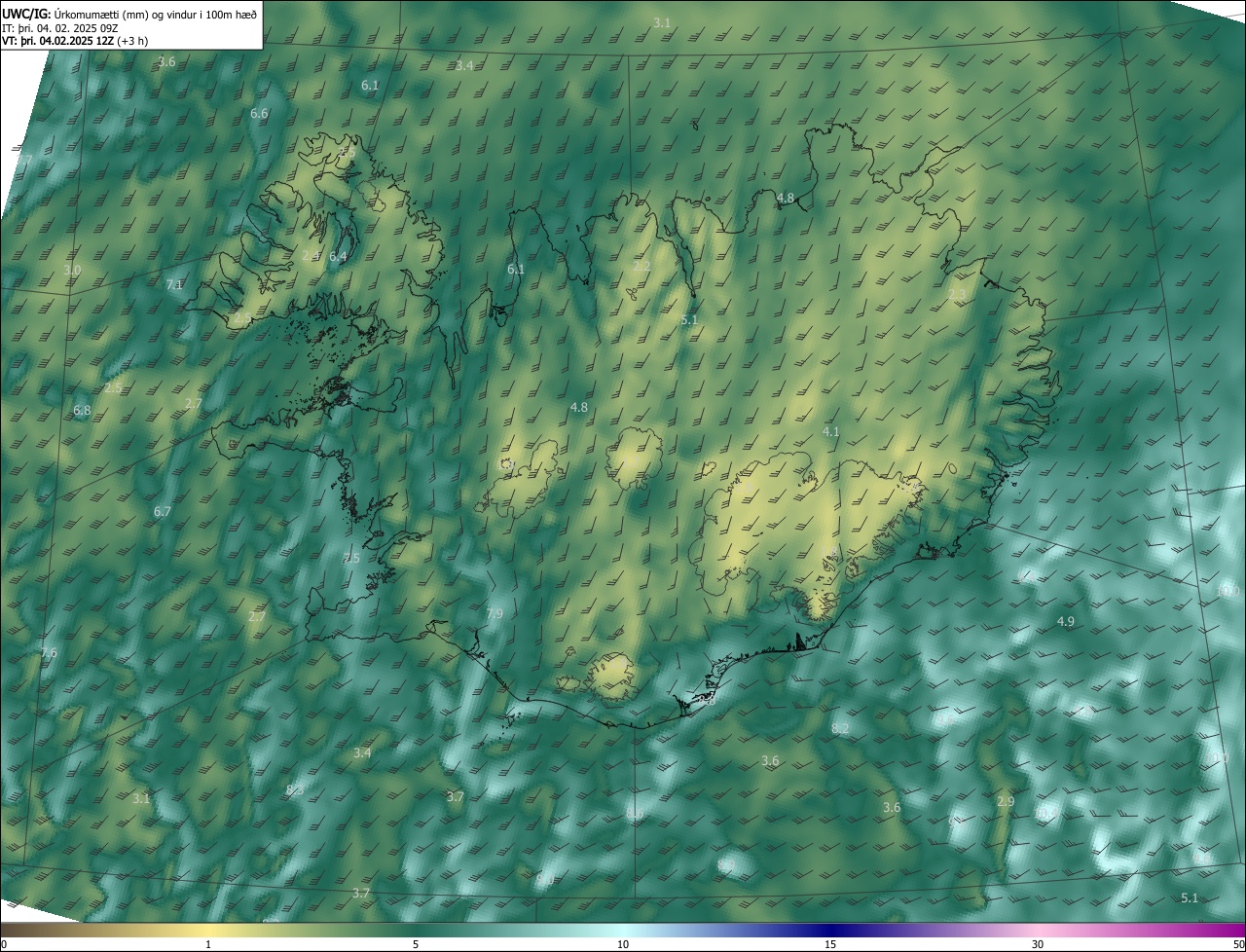Screen dimensions: 1246x952
Task: Click the 2.4 value in the Westfjords
Action: [311, 256]
